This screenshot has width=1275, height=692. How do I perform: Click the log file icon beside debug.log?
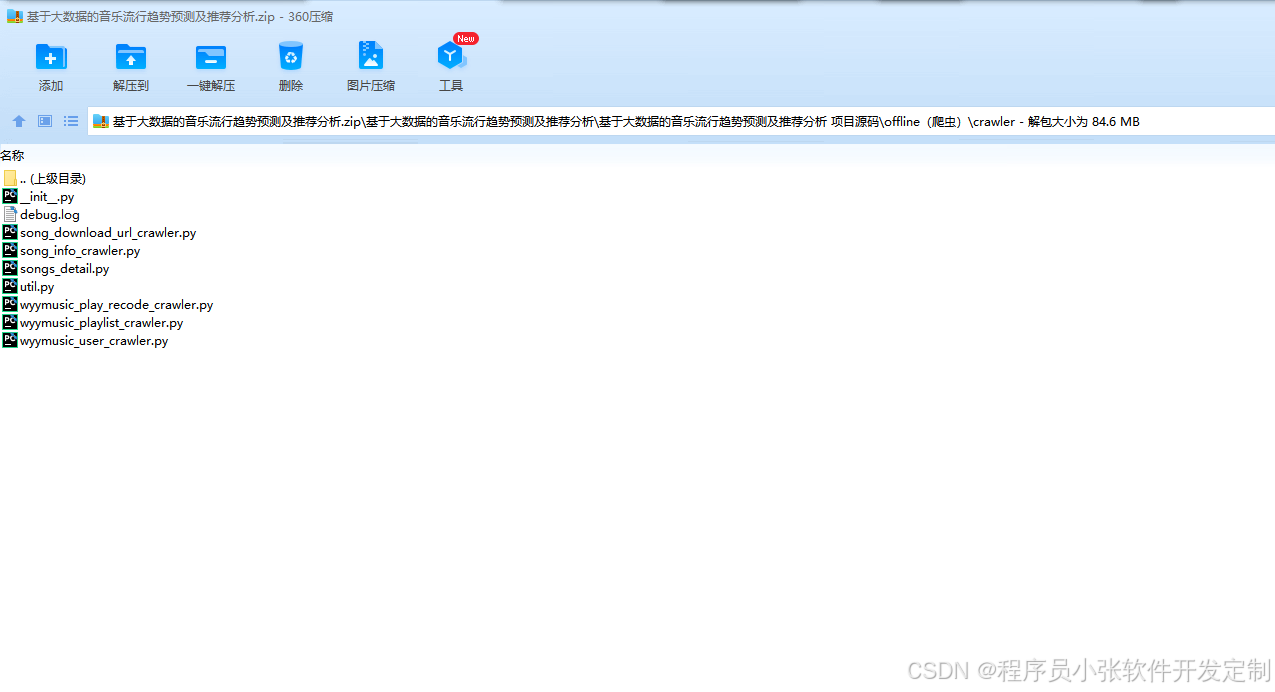(x=10, y=214)
